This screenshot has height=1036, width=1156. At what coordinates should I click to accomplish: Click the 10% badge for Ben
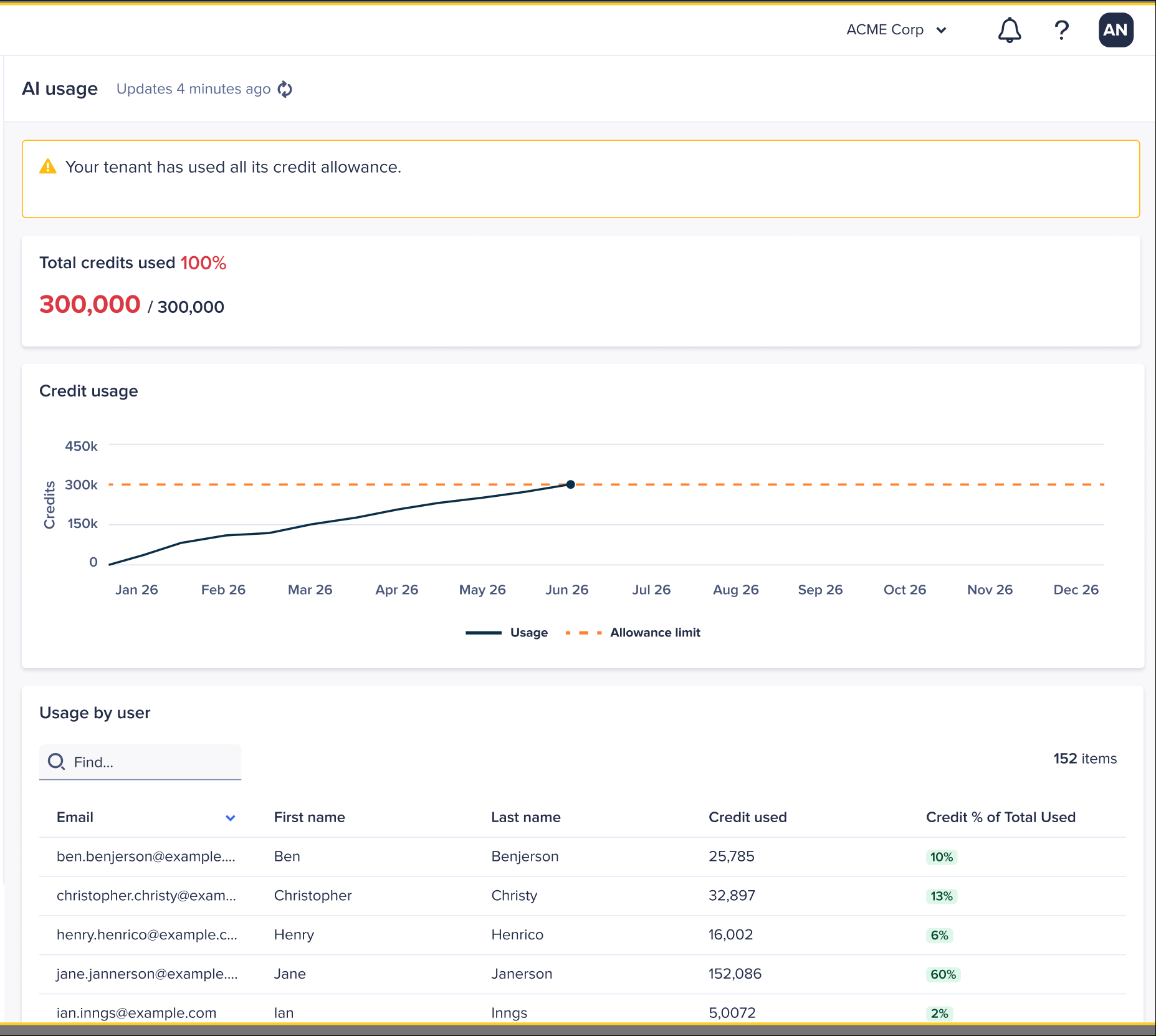[x=942, y=857]
